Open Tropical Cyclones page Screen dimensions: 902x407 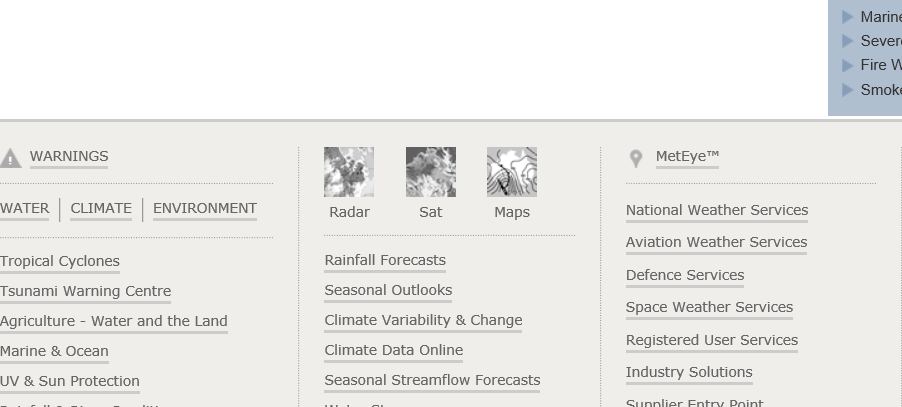click(x=60, y=262)
